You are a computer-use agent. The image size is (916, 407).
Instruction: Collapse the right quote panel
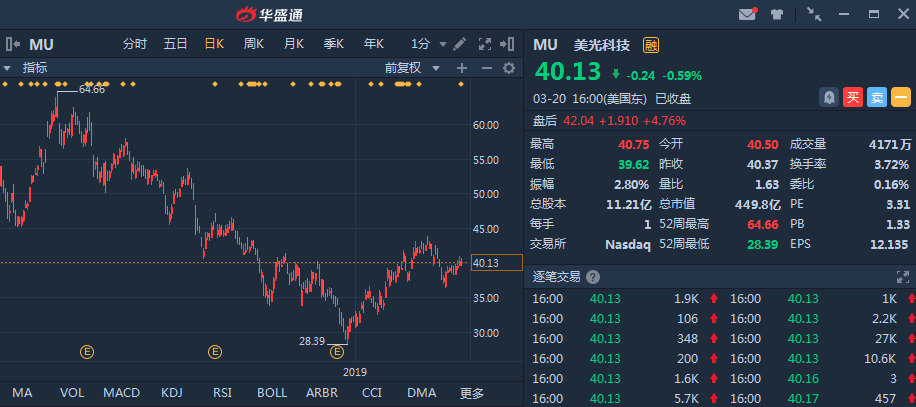(507, 44)
